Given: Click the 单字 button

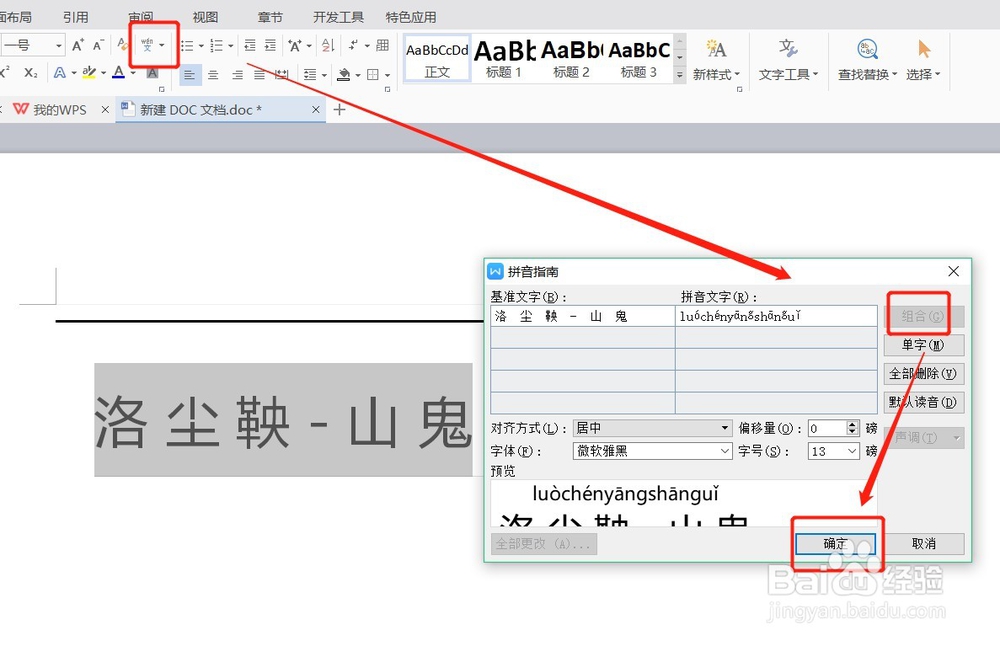Looking at the screenshot, I should 923,344.
